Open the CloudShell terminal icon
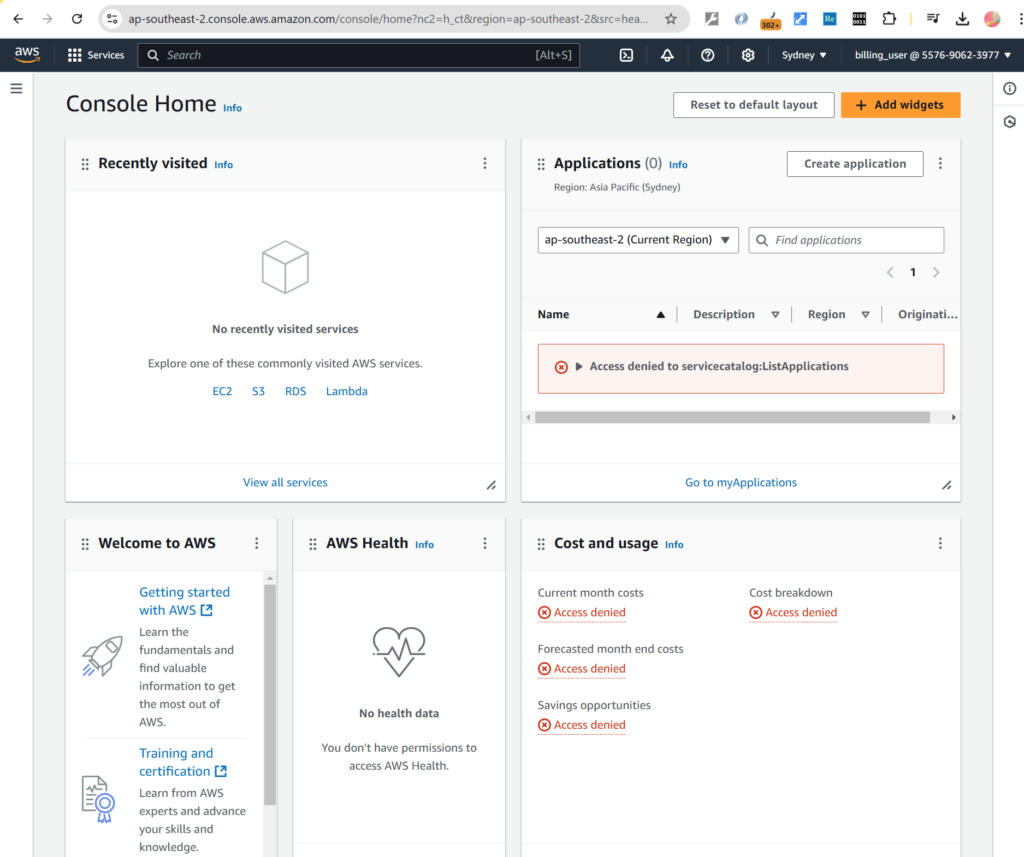Screen dimensions: 1024x857 [626, 55]
